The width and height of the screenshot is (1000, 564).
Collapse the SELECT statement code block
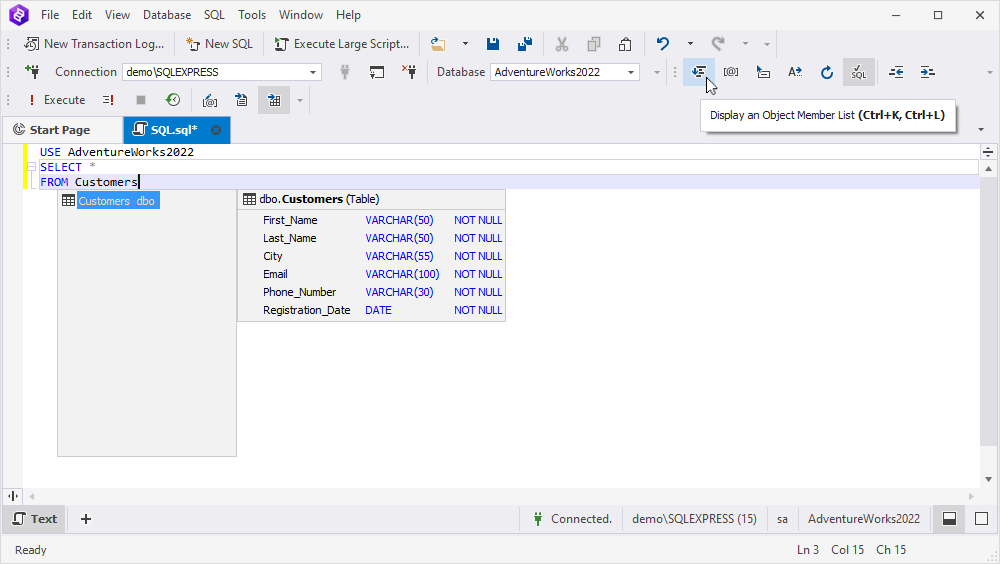click(31, 167)
